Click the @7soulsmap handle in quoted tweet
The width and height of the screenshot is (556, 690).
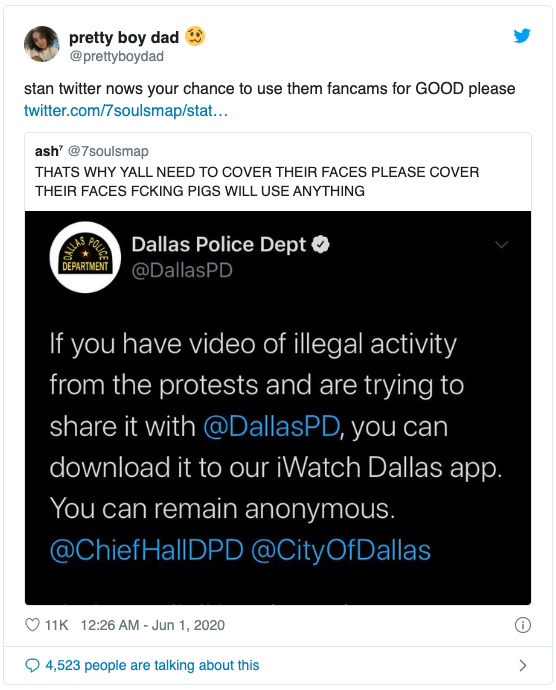[x=108, y=151]
